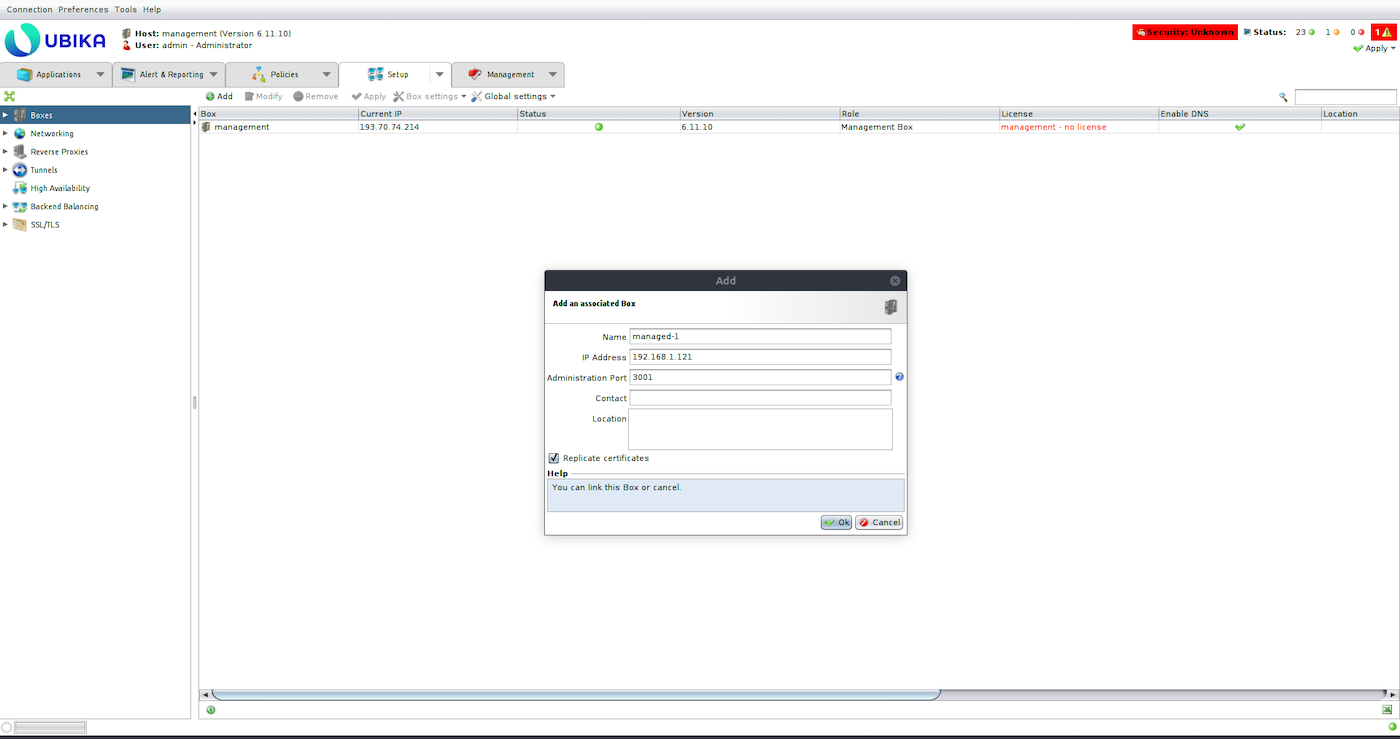Viewport: 1400px width, 739px height.
Task: Toggle Replicate certificates checkbox
Action: click(x=554, y=458)
